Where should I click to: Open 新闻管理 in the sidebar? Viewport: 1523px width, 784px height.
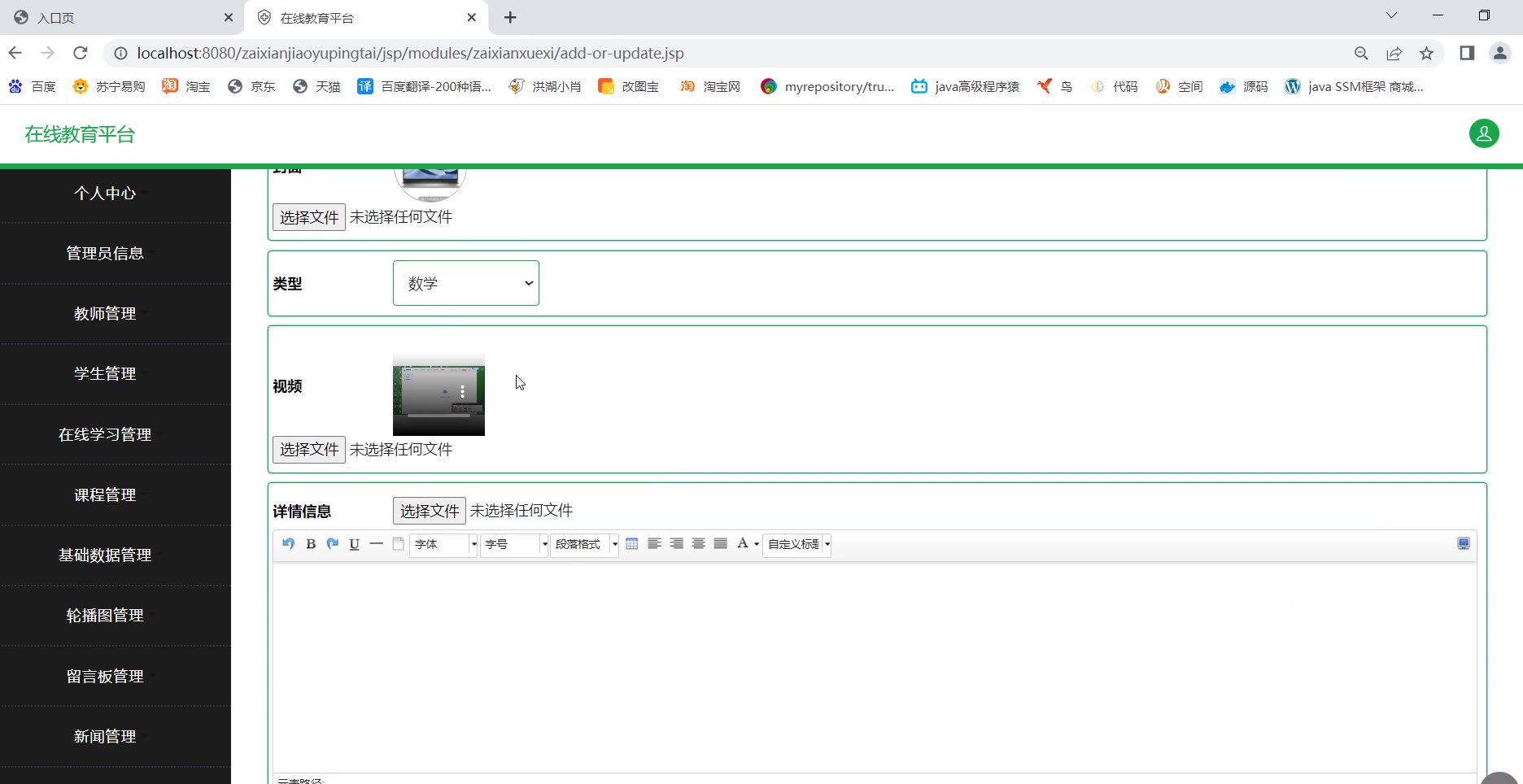(x=105, y=736)
